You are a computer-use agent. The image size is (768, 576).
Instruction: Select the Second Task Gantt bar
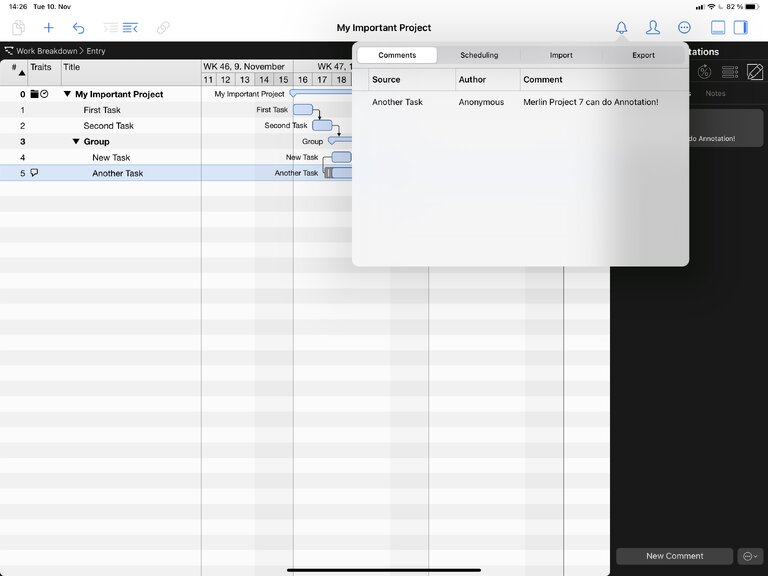click(322, 125)
